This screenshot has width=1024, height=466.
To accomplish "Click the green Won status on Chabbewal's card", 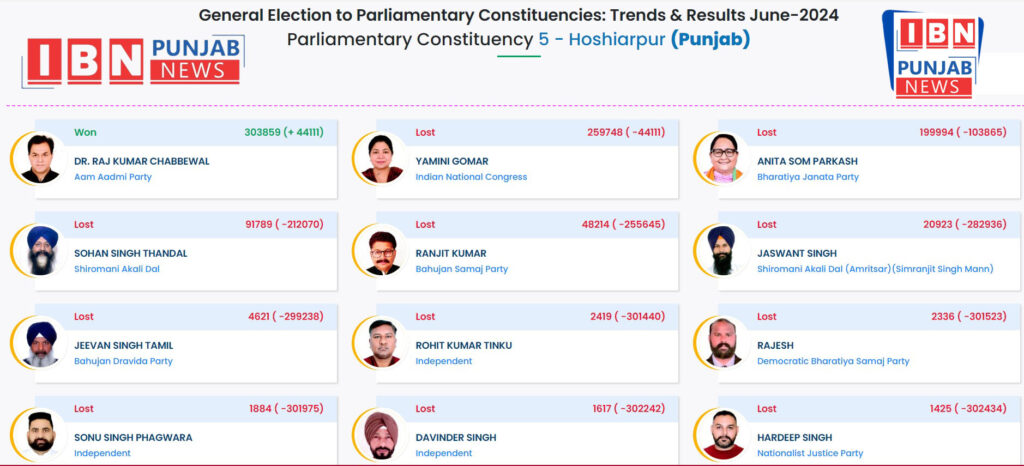I will coord(85,132).
